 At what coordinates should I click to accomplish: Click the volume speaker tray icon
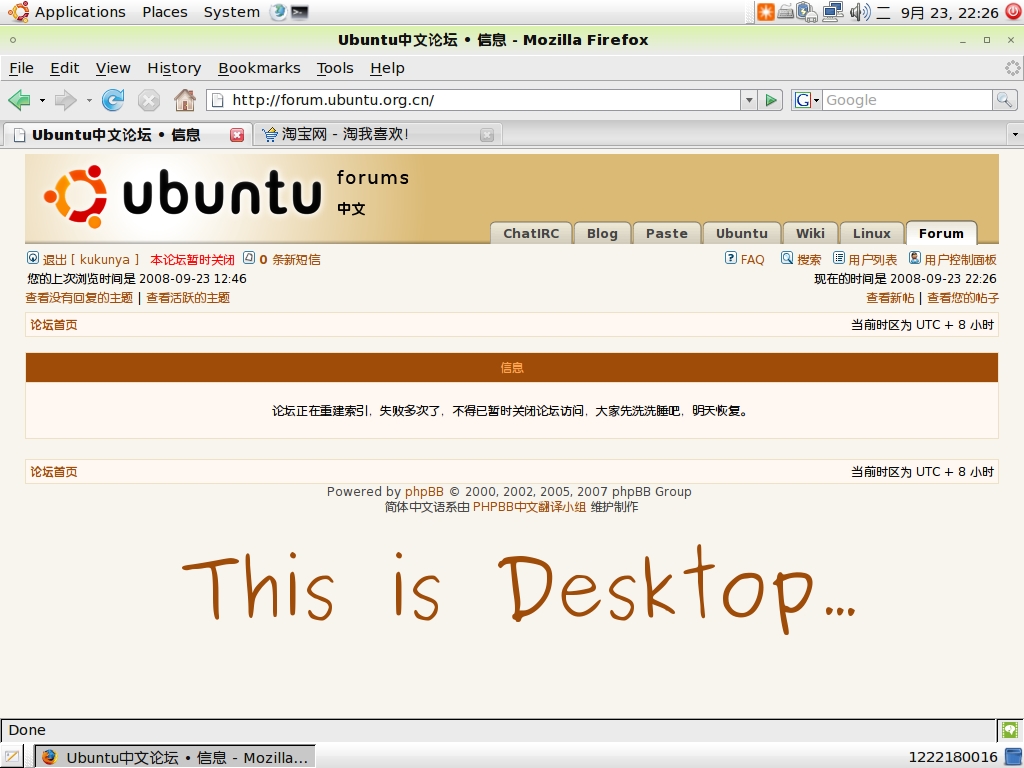coord(859,12)
